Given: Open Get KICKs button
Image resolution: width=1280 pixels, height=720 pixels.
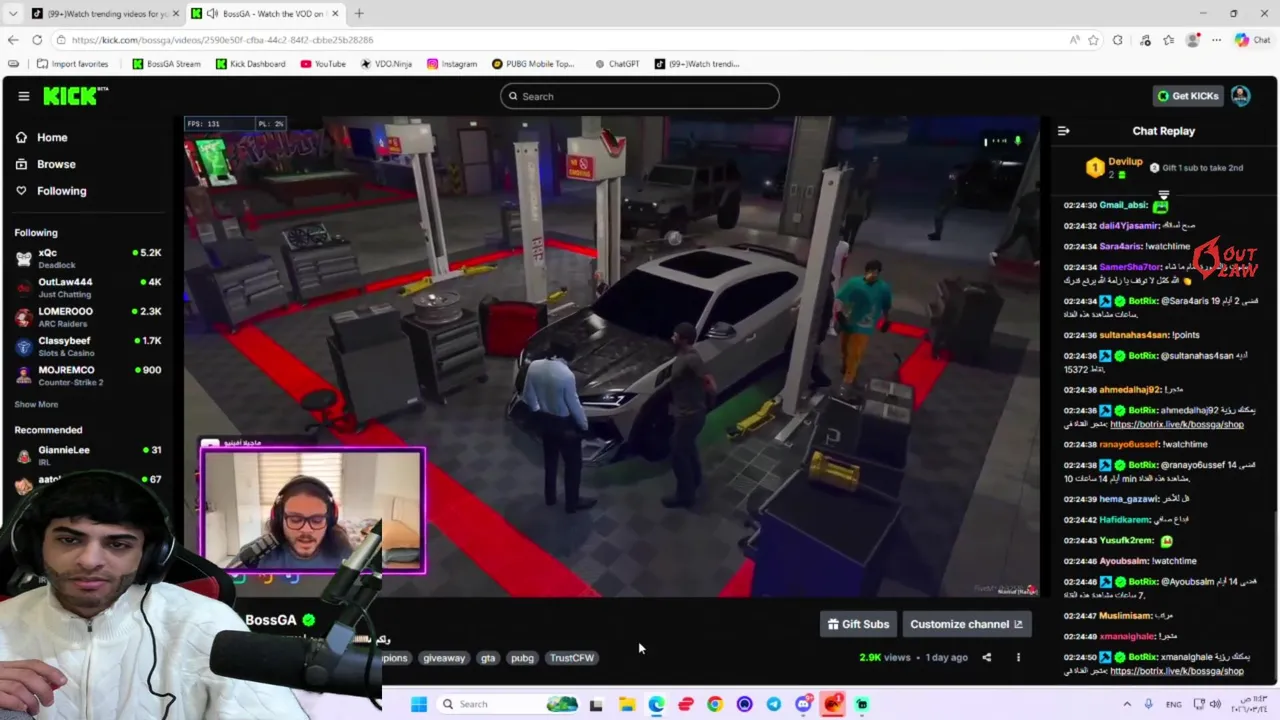Looking at the screenshot, I should 1188,96.
